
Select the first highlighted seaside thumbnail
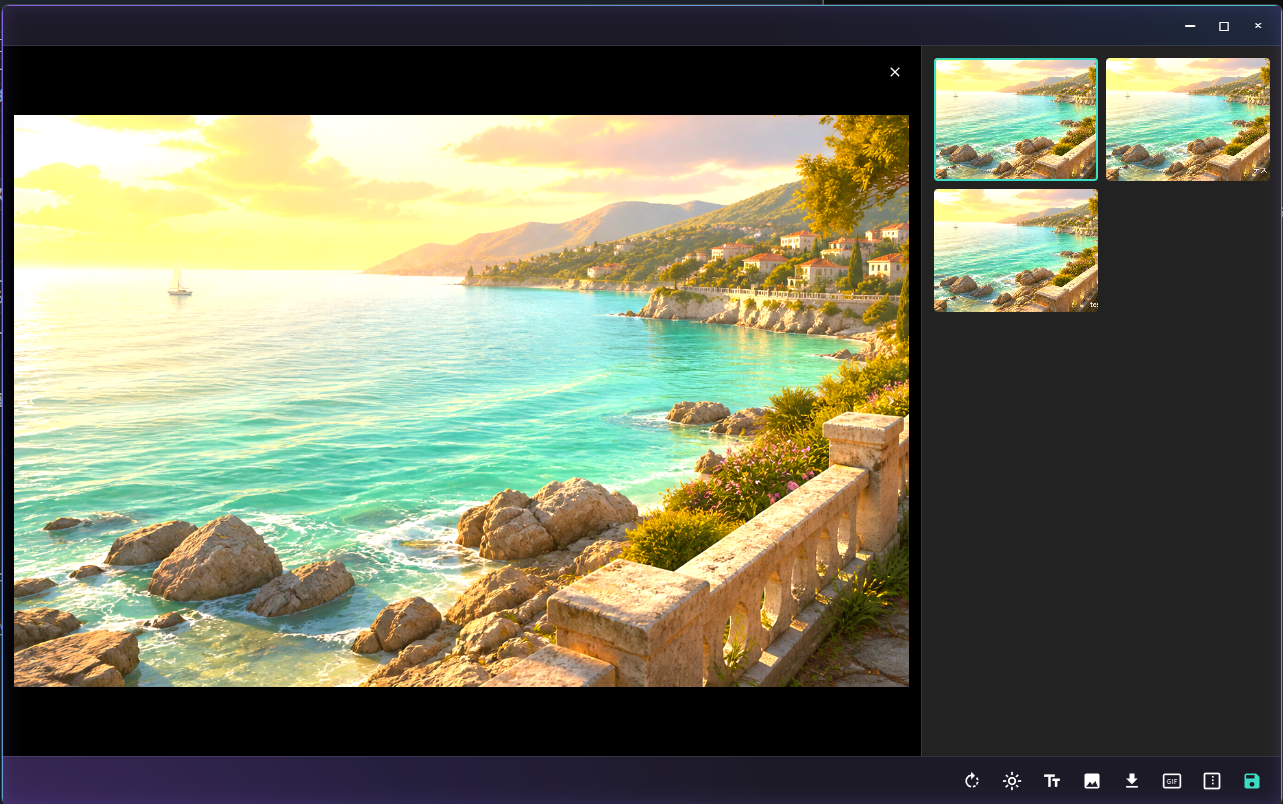[x=1016, y=120]
